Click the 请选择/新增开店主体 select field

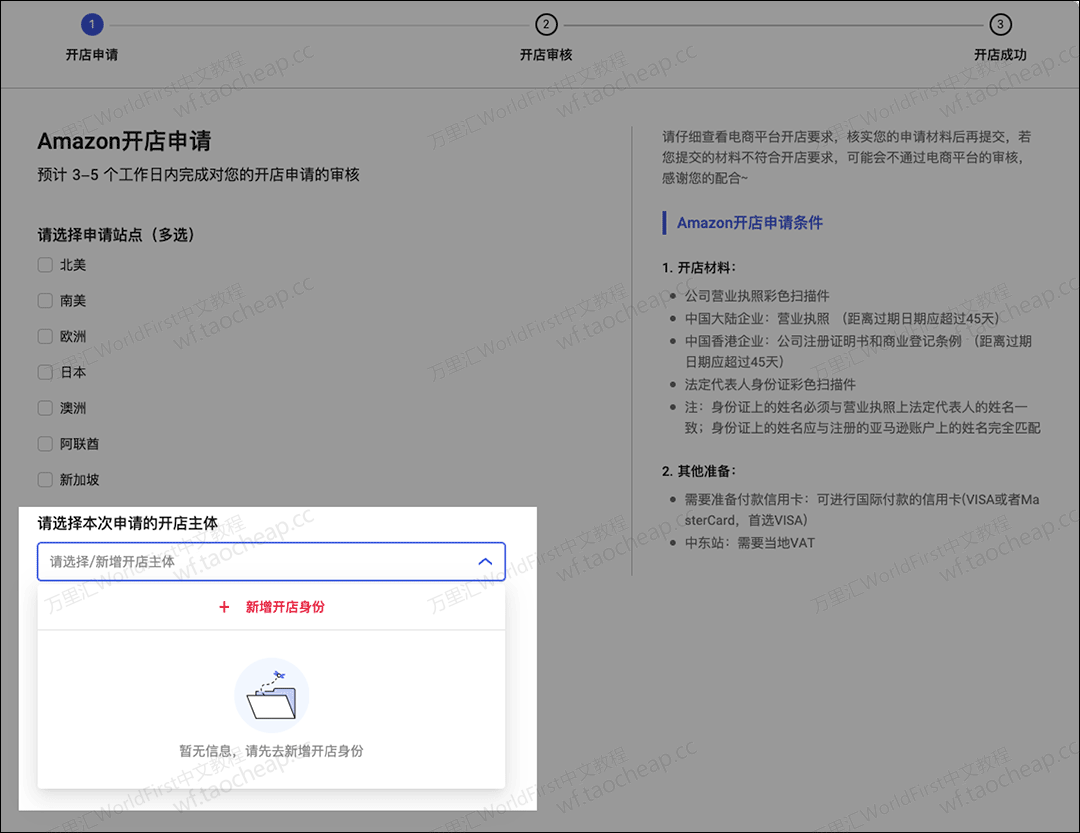click(x=271, y=562)
